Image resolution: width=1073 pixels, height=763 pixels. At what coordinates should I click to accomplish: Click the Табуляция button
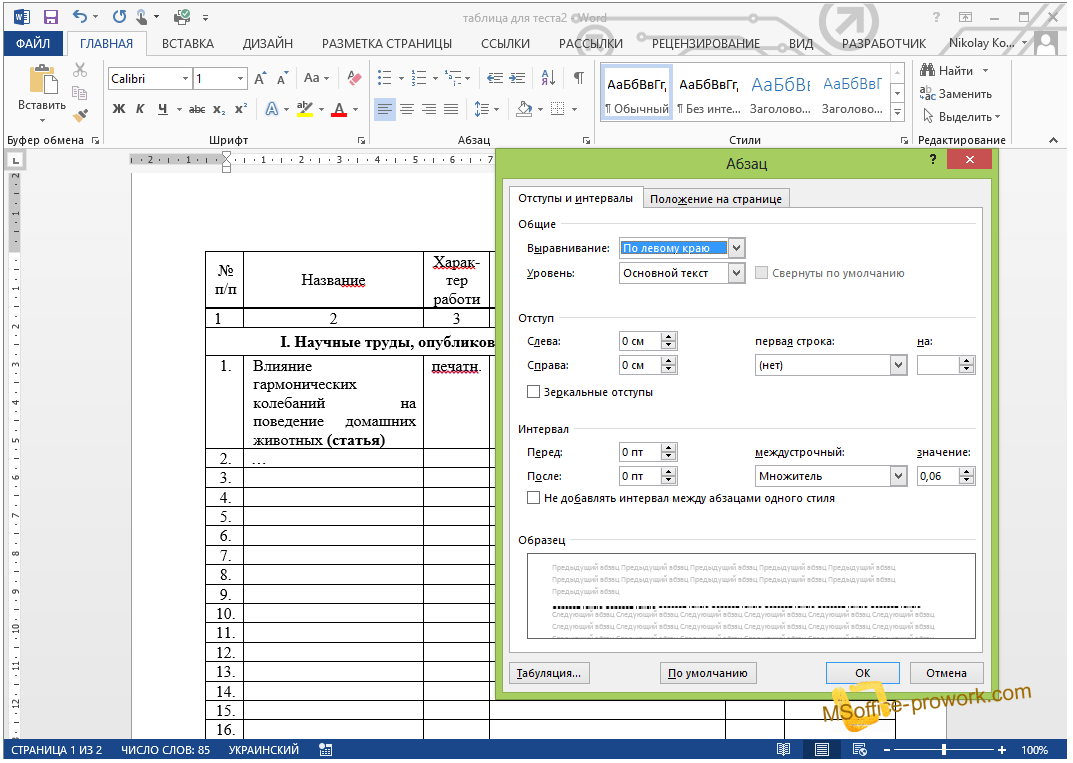548,673
